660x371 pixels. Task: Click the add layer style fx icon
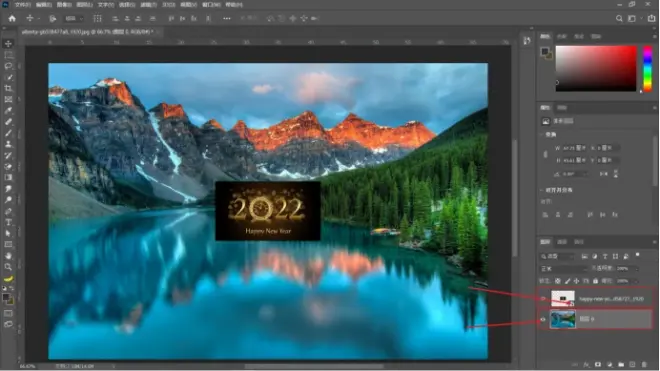click(x=586, y=364)
